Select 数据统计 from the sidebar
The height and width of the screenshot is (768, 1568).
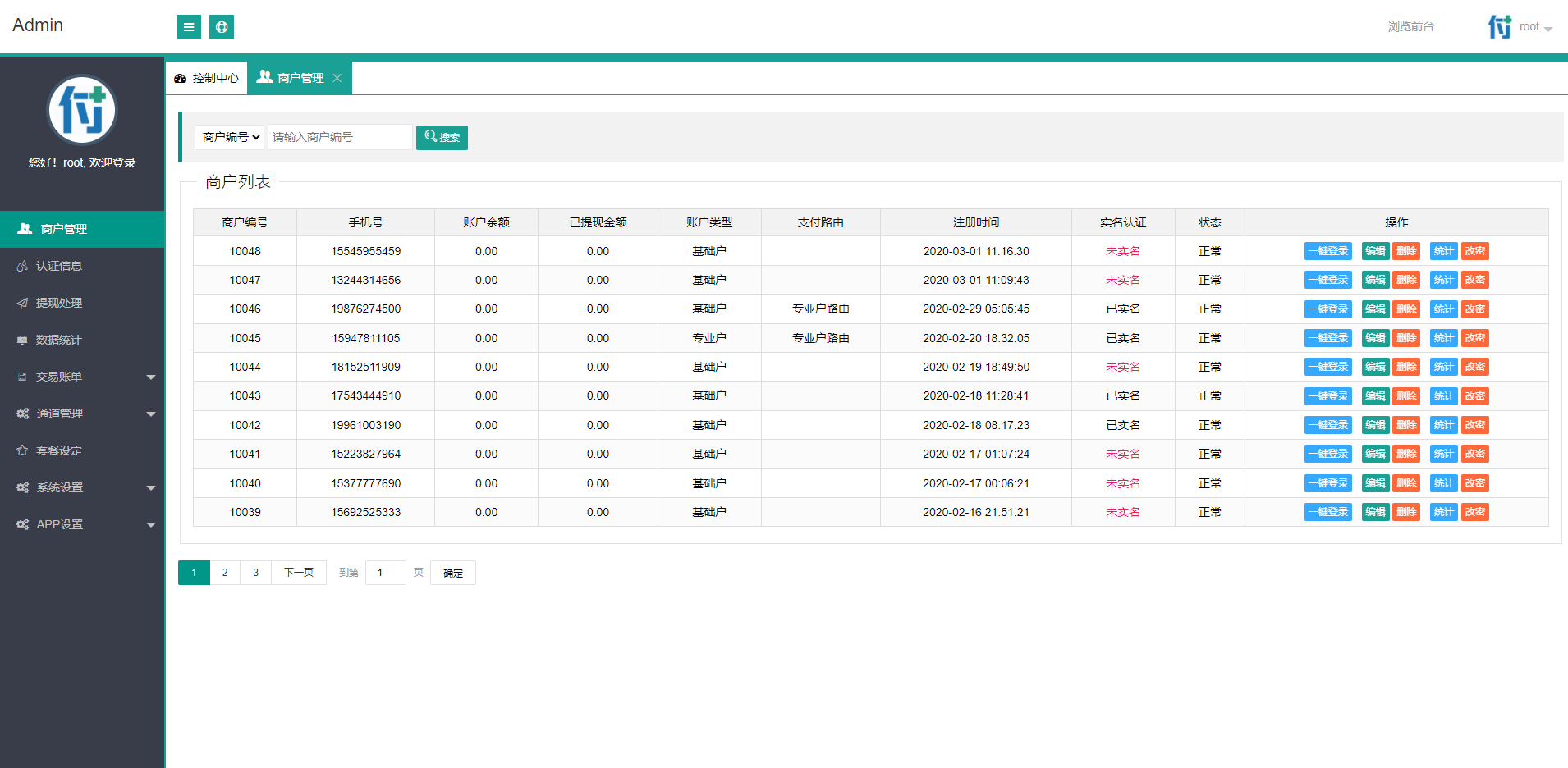[59, 340]
